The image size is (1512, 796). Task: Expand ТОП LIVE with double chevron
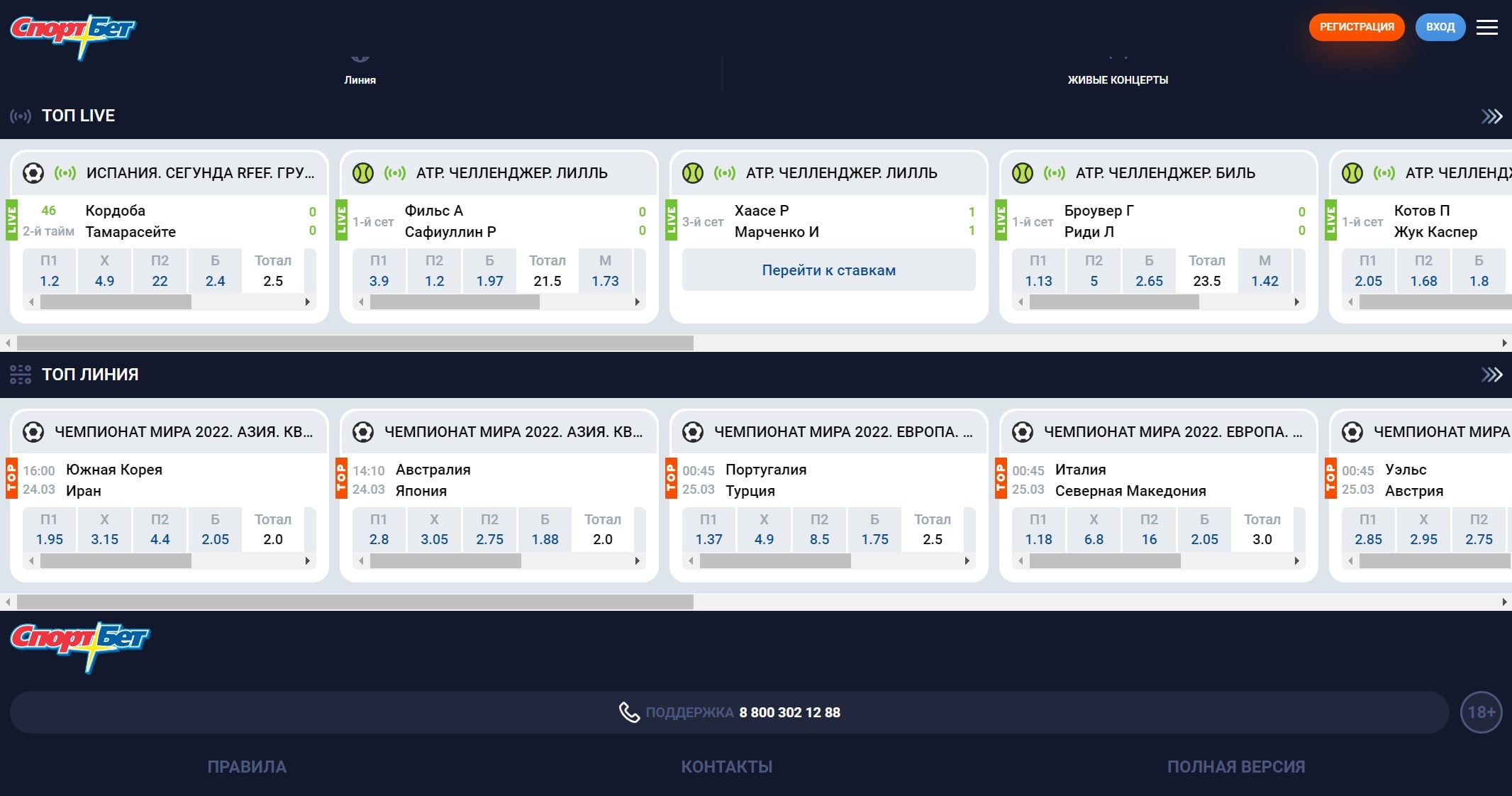[1491, 116]
